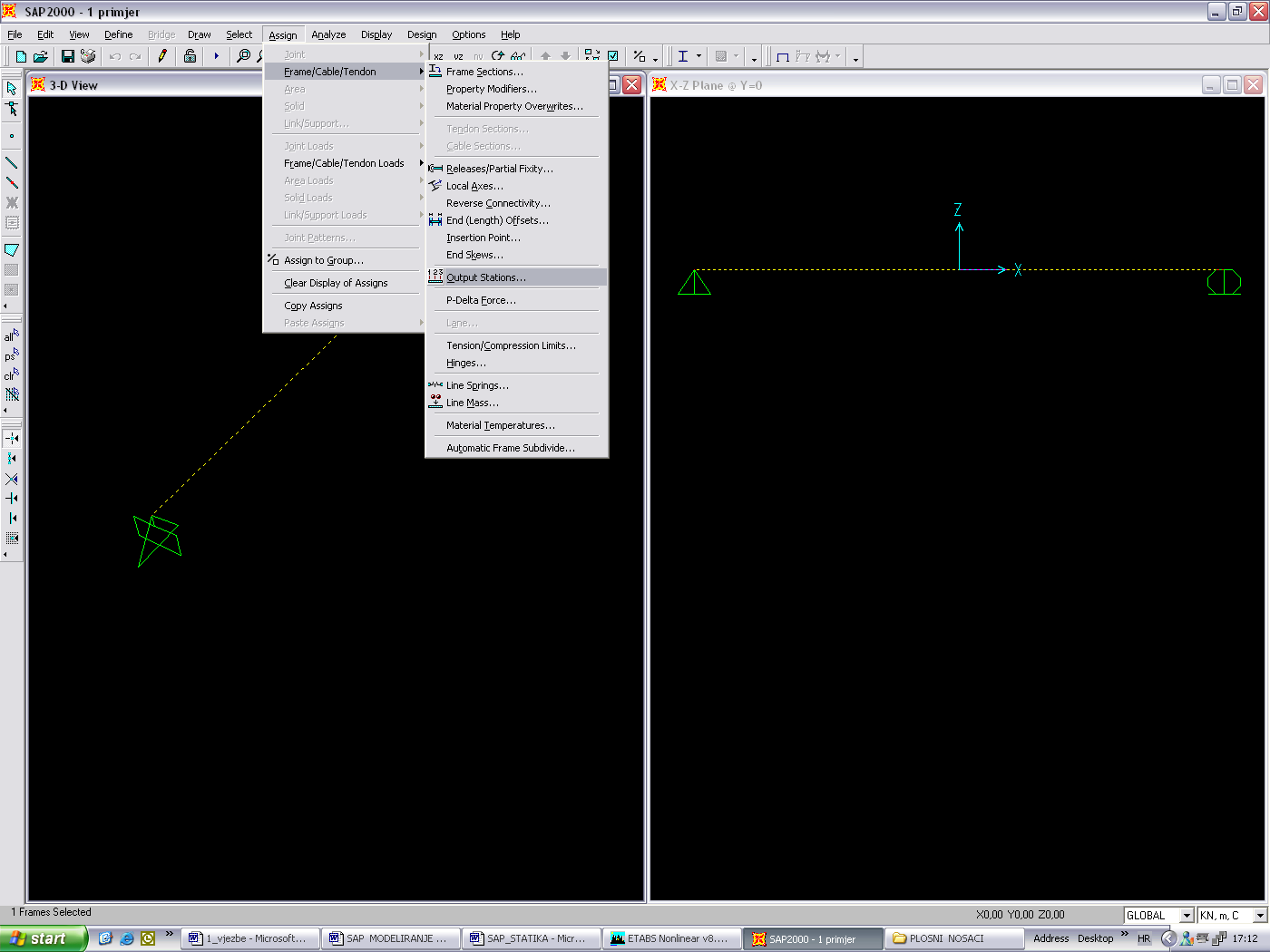Open the Design menu
Image resolution: width=1270 pixels, height=952 pixels.
click(422, 34)
